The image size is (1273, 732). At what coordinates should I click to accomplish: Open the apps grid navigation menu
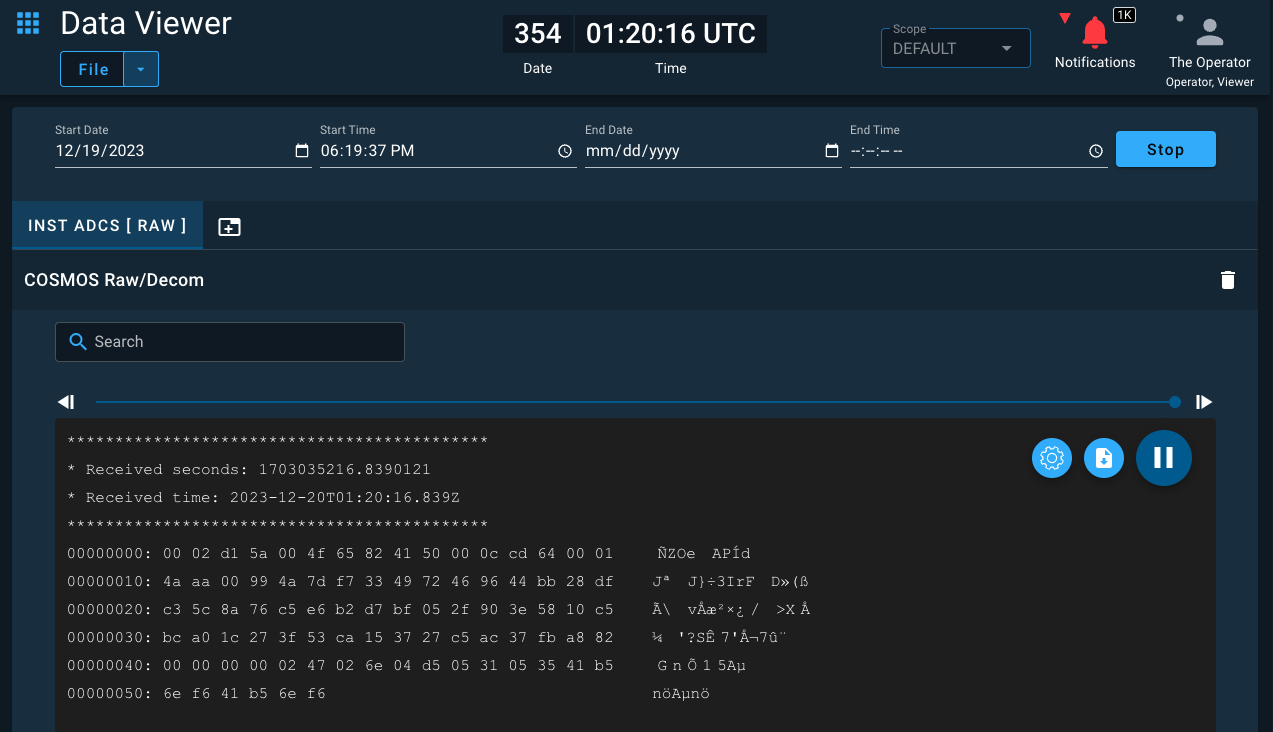coord(28,23)
